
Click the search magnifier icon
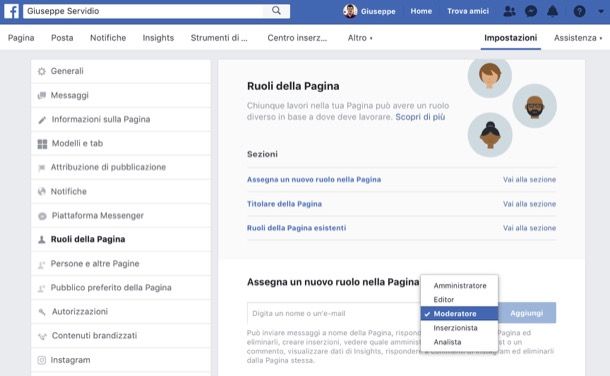click(x=276, y=10)
